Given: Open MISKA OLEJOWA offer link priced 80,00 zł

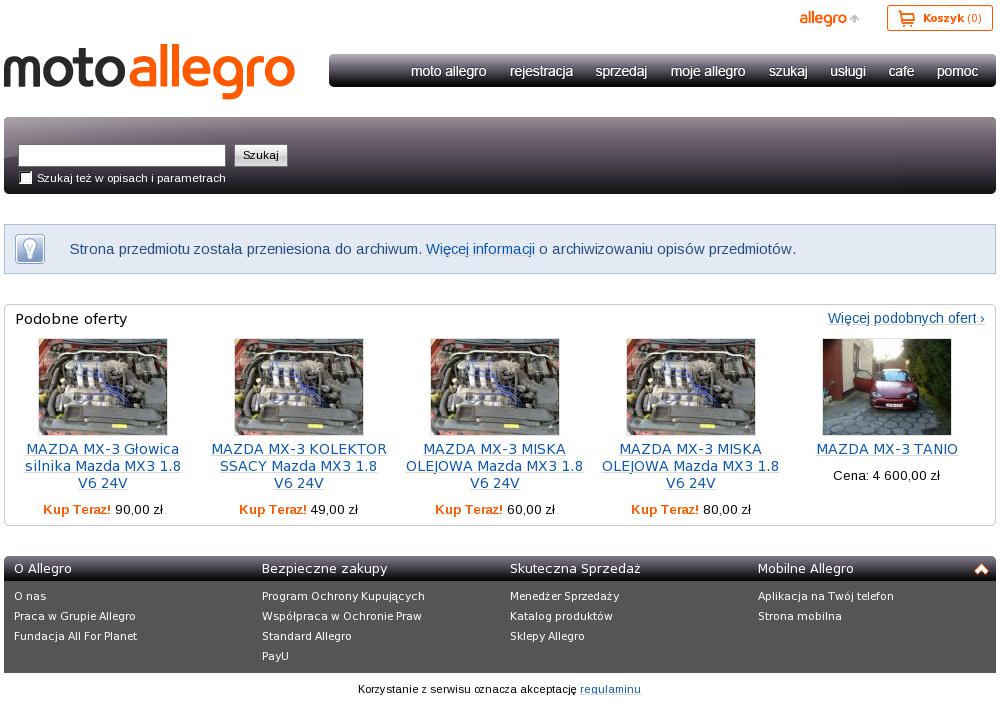Looking at the screenshot, I should (x=691, y=466).
